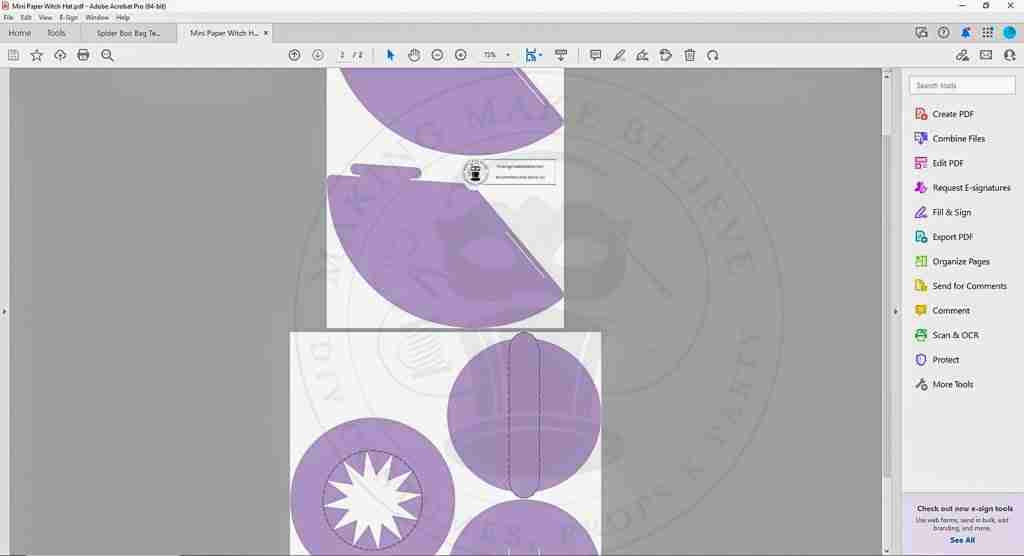This screenshot has width=1024, height=556.
Task: Click the page number input box
Action: pyautogui.click(x=342, y=55)
